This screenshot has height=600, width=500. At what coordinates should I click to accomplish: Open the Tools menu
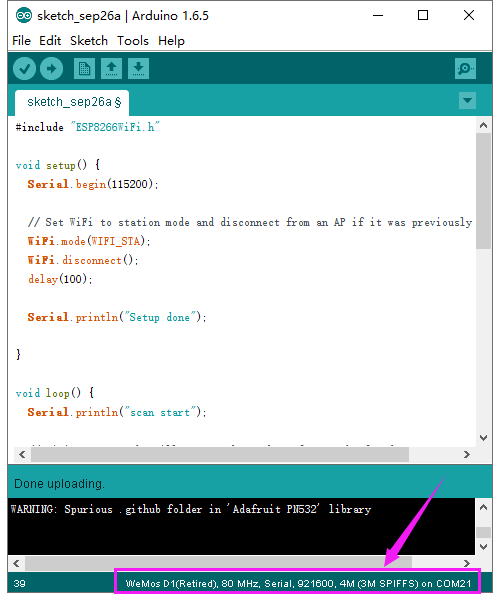[133, 41]
